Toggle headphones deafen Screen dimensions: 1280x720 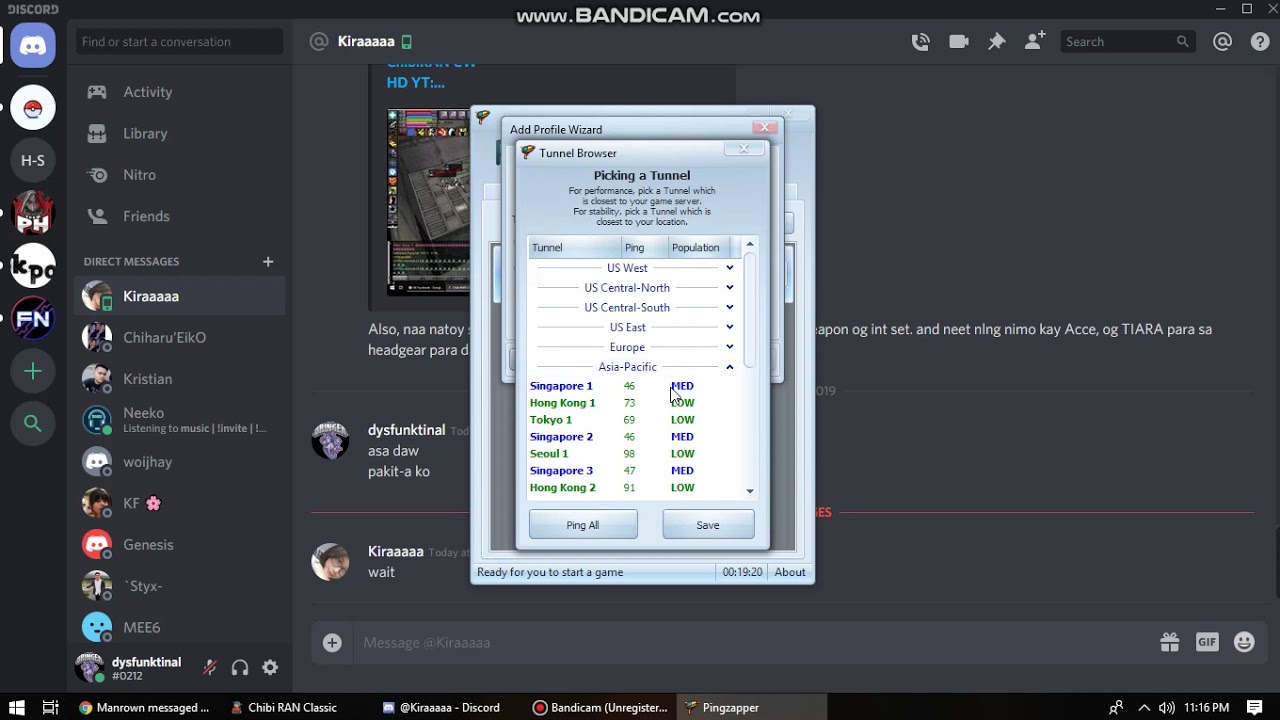pyautogui.click(x=240, y=668)
